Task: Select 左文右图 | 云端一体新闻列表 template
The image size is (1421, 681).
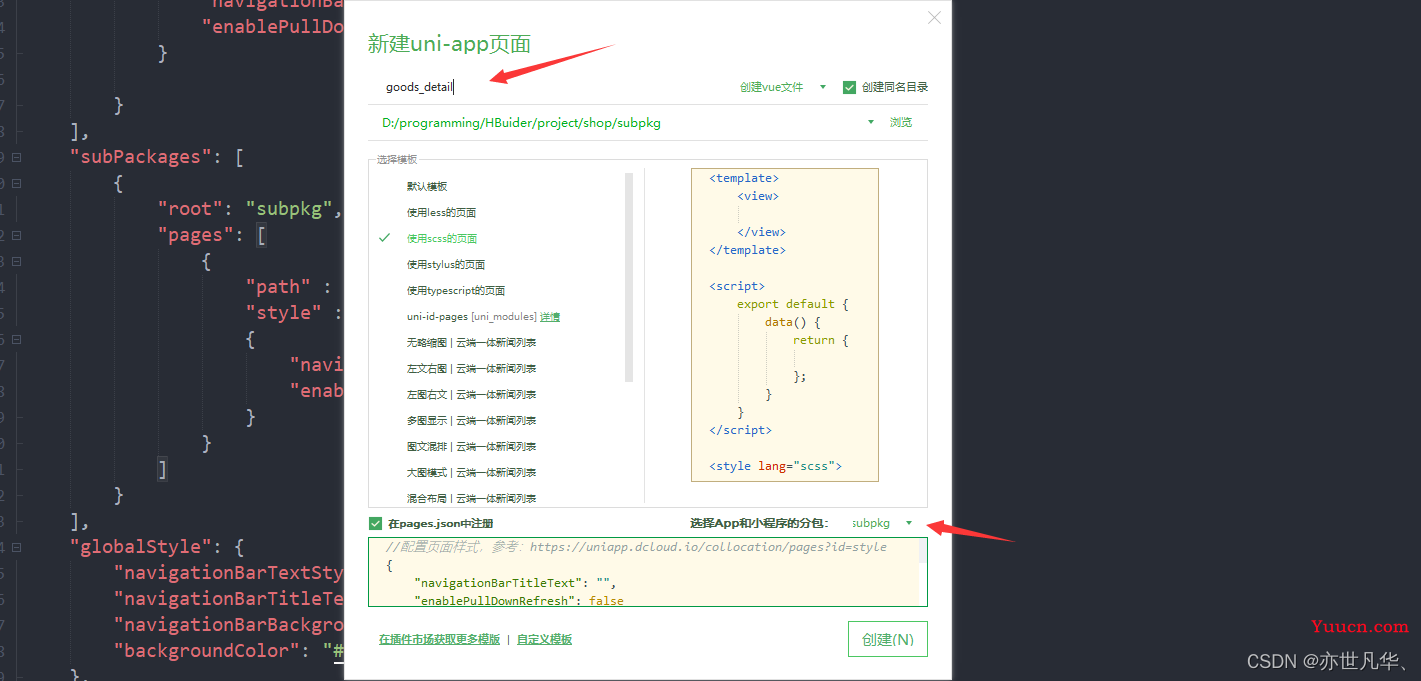Action: pos(471,369)
